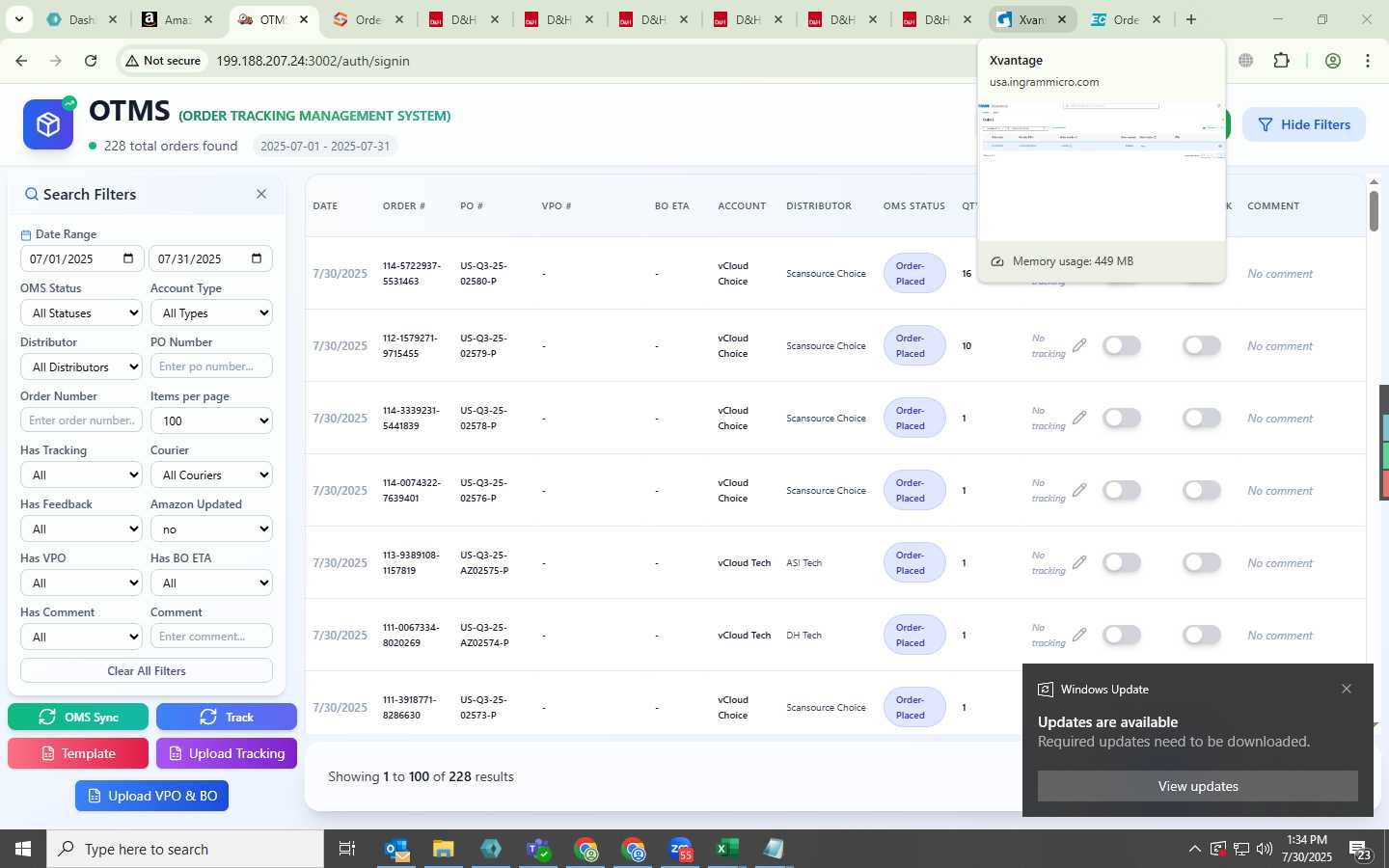Flip the switch before No comment in ASI Tech row
The image size is (1389, 868).
[1202, 562]
